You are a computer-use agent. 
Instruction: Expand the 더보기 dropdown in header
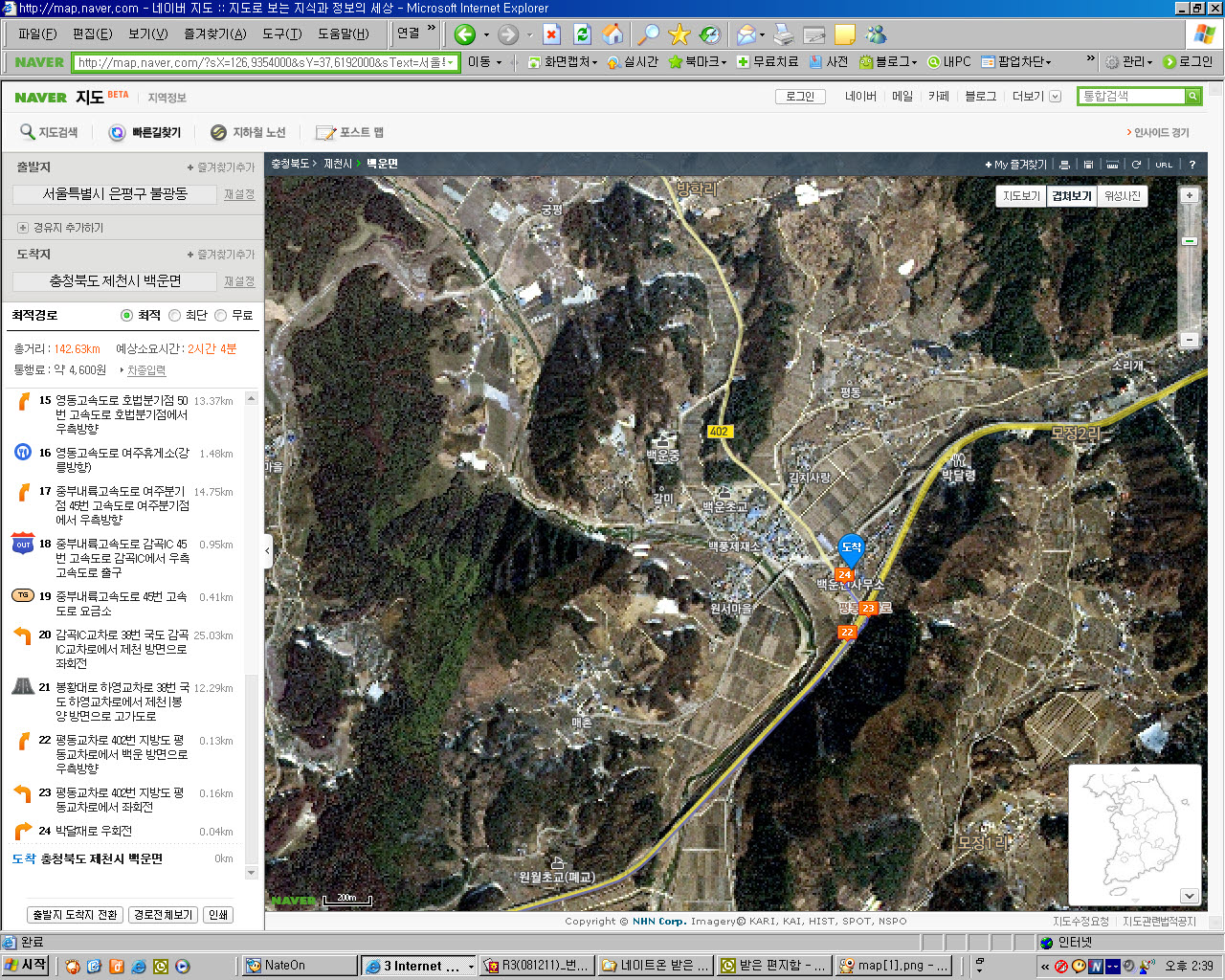click(x=1036, y=97)
